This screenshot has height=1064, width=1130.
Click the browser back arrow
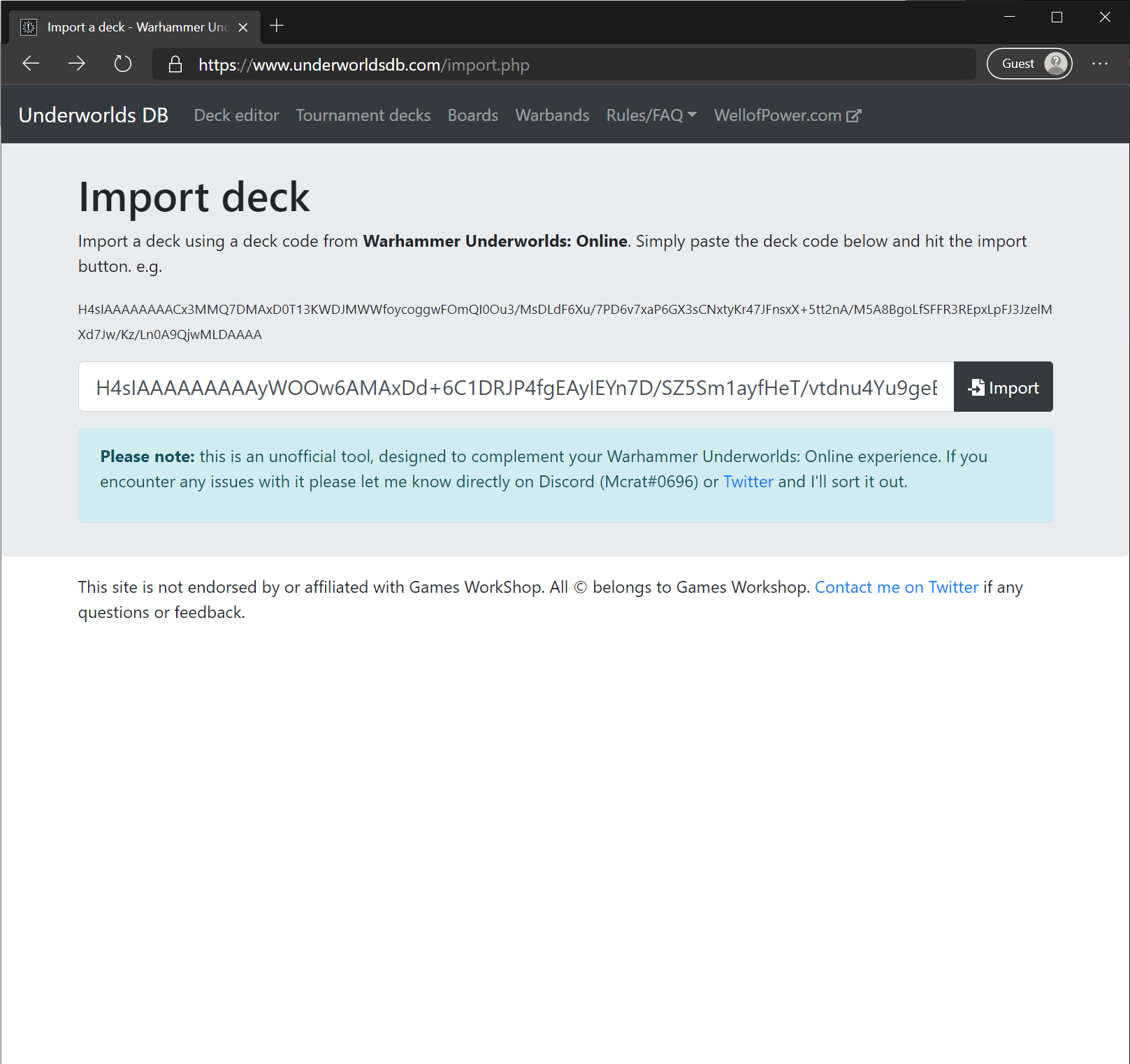click(x=31, y=64)
